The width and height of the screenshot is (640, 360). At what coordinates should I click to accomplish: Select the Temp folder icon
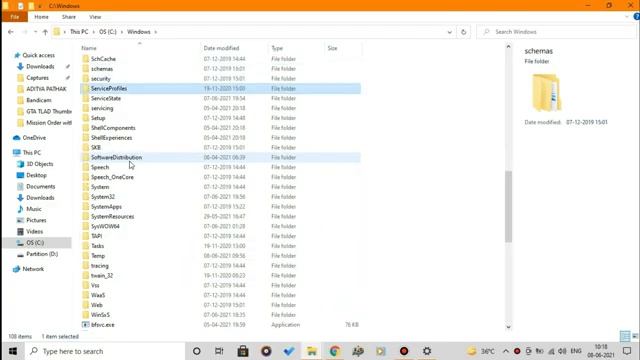tap(85, 256)
